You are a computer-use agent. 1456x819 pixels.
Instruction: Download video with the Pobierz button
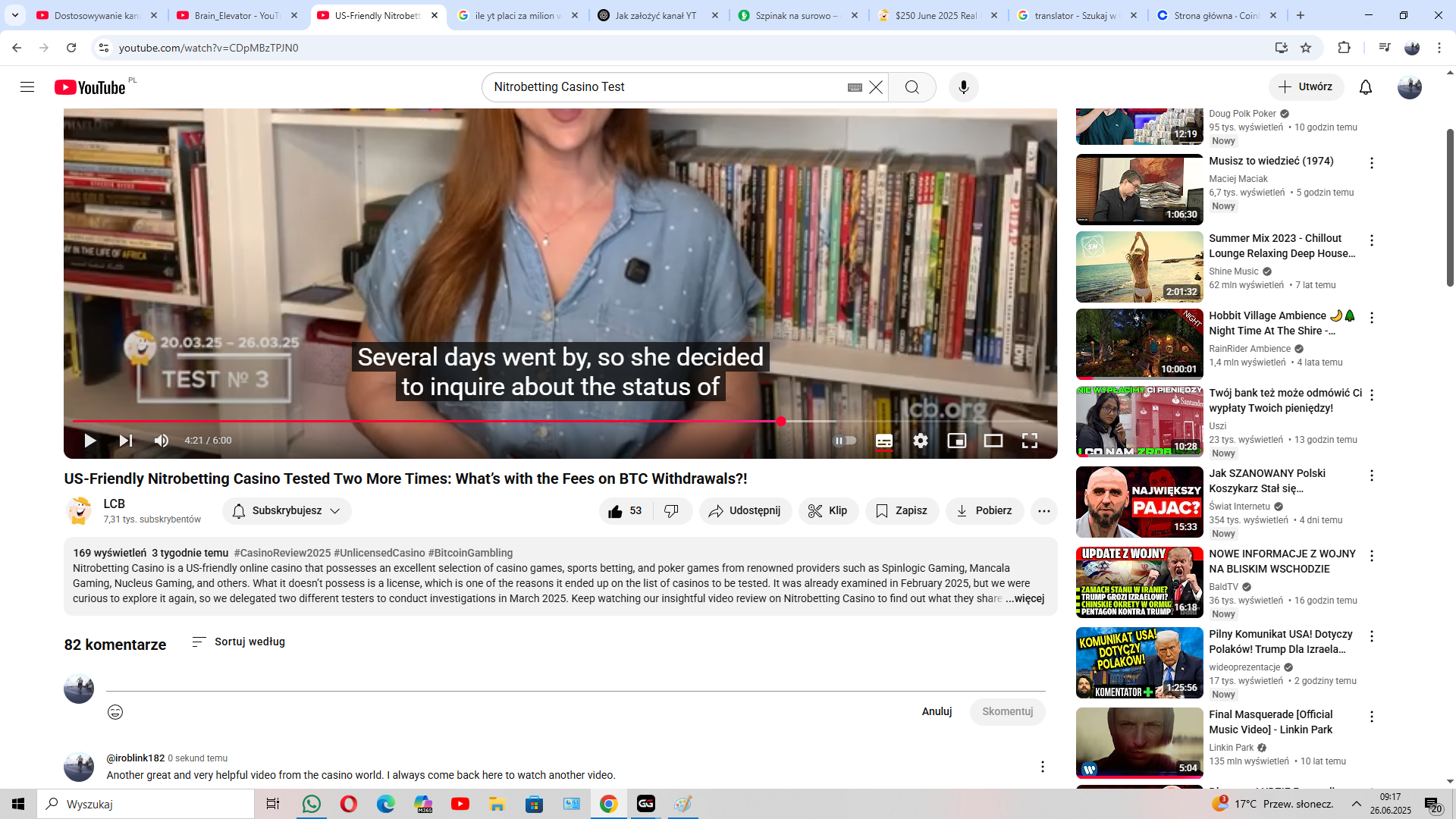pyautogui.click(x=984, y=511)
